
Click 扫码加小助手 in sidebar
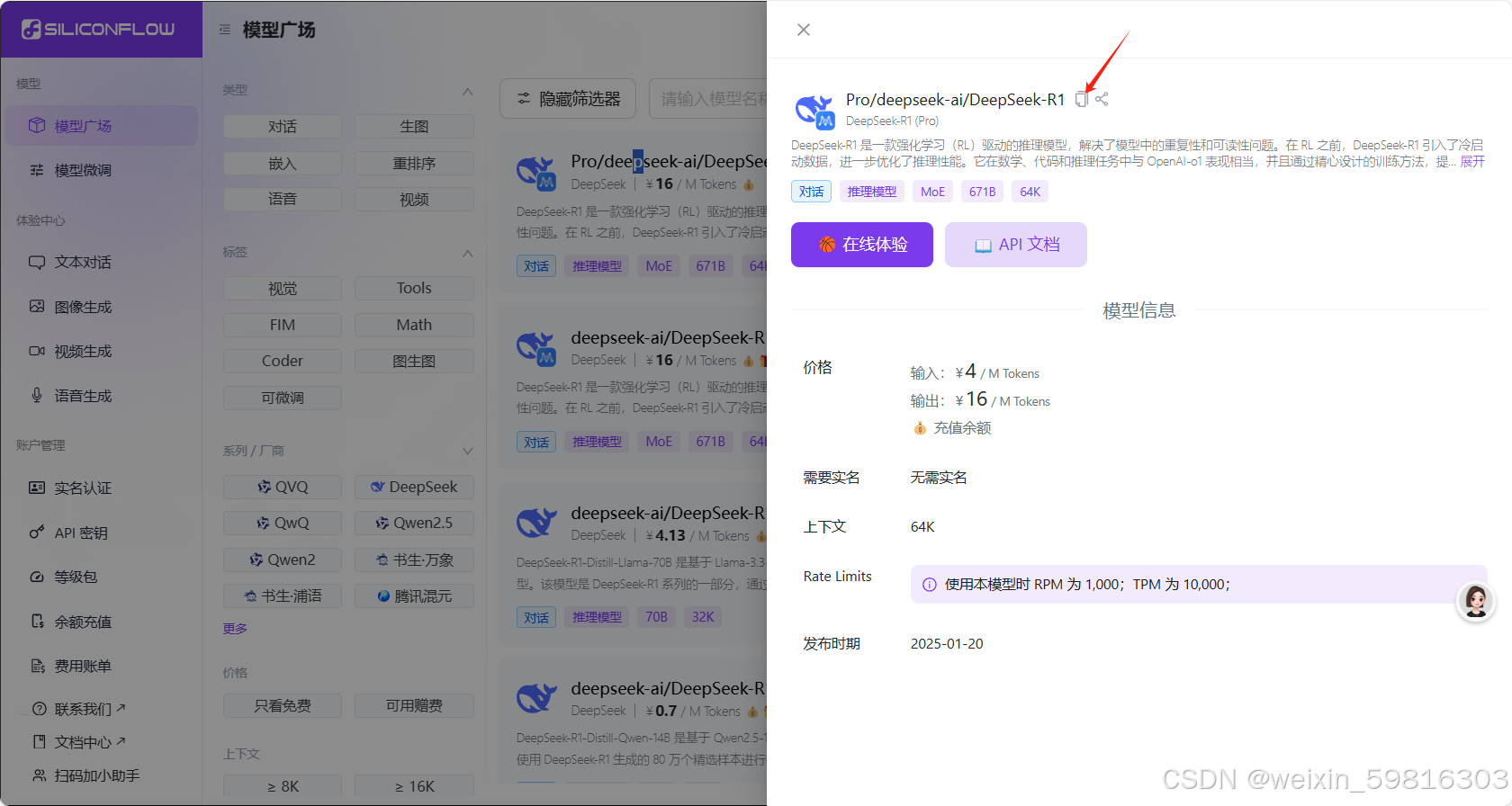86,775
